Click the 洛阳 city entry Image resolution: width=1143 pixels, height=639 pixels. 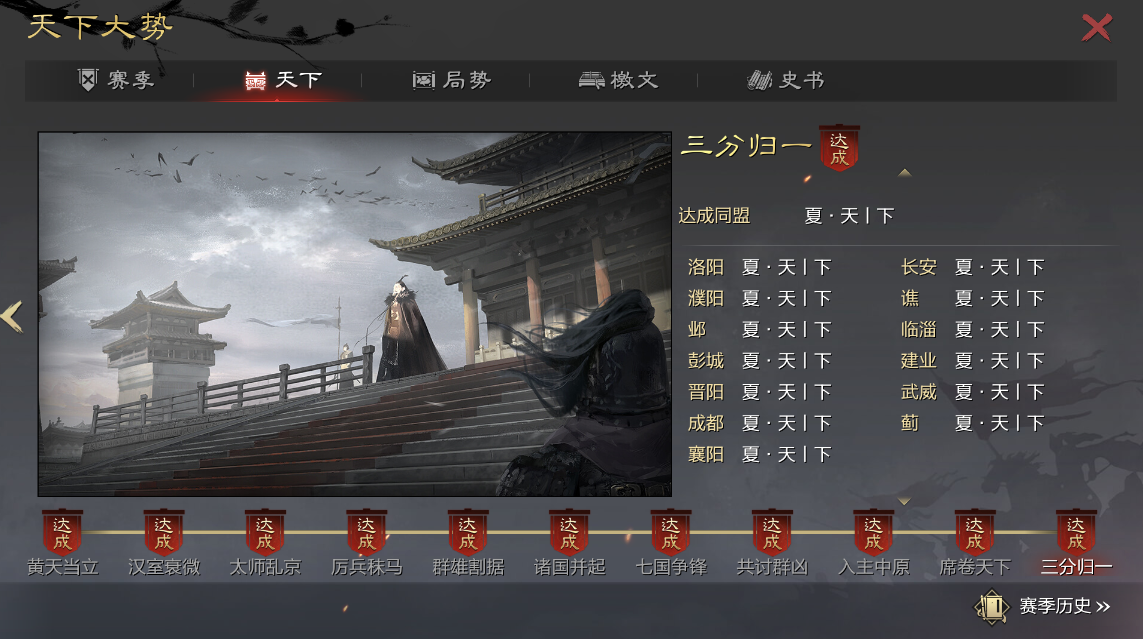coord(706,267)
